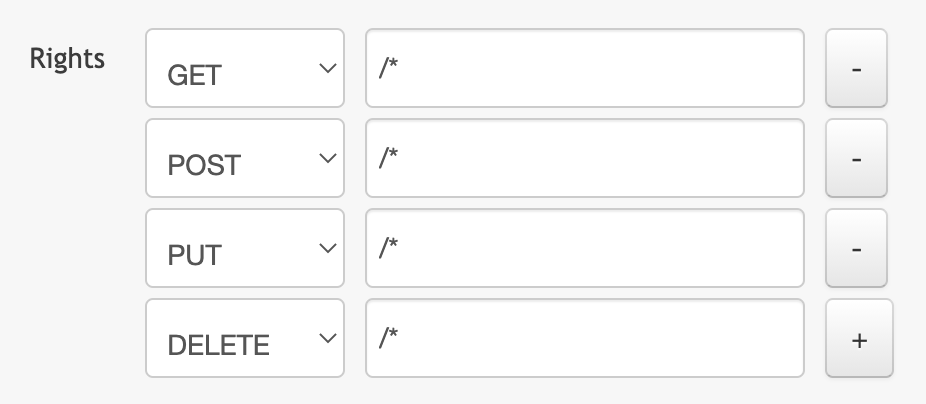926x404 pixels.
Task: Click the Rights section label
Action: [67, 58]
